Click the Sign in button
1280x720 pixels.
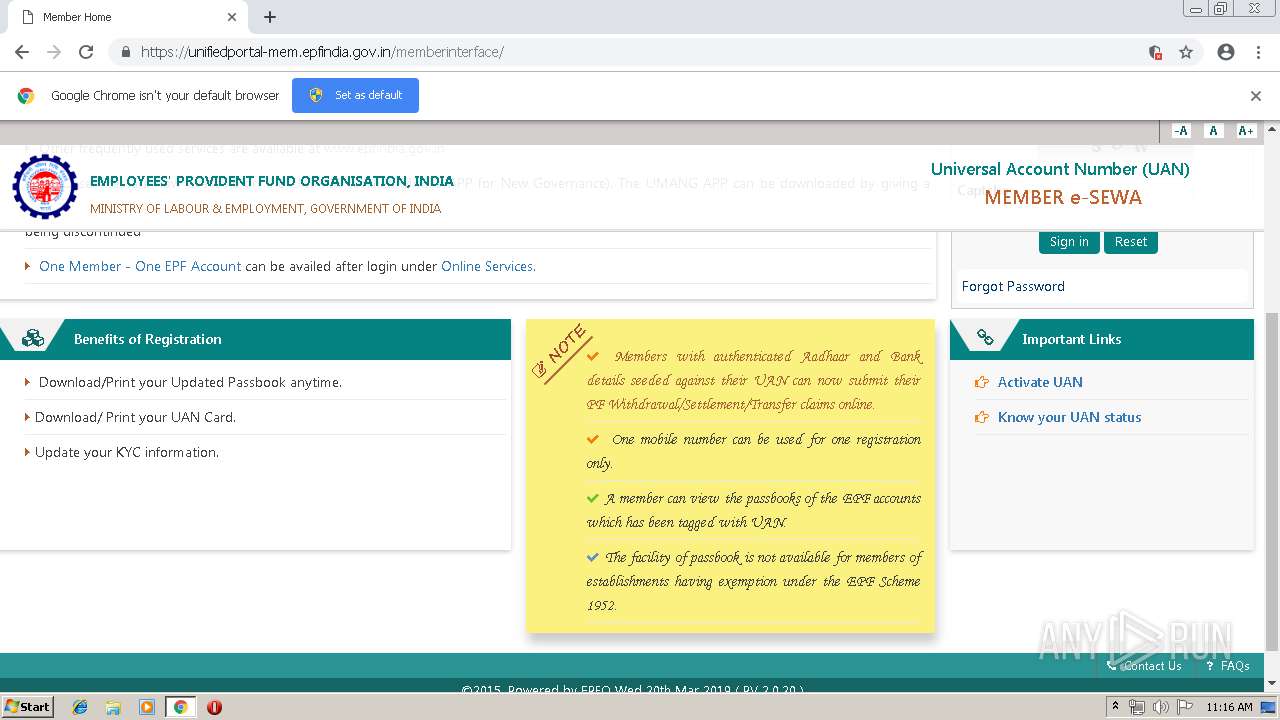(1069, 242)
